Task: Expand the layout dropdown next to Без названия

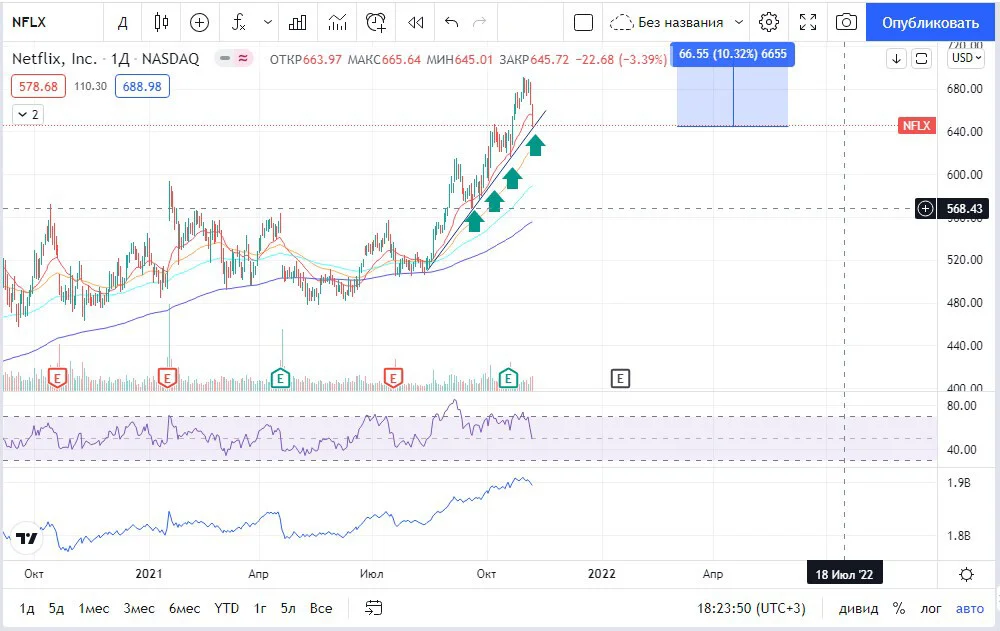Action: [739, 23]
